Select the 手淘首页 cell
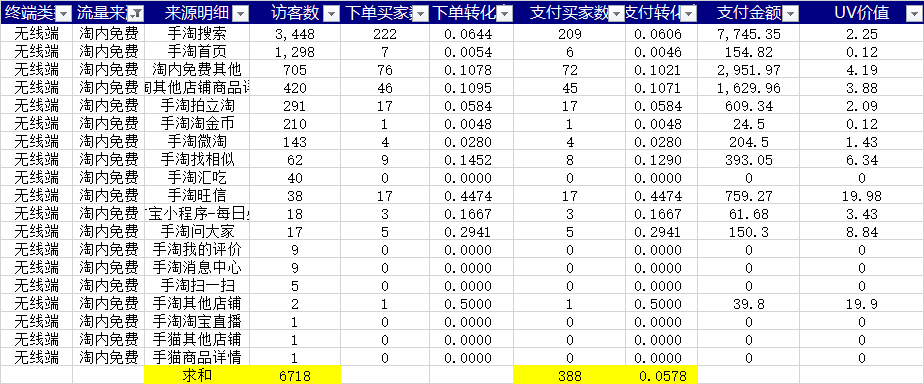The height and width of the screenshot is (384, 924). [x=197, y=52]
